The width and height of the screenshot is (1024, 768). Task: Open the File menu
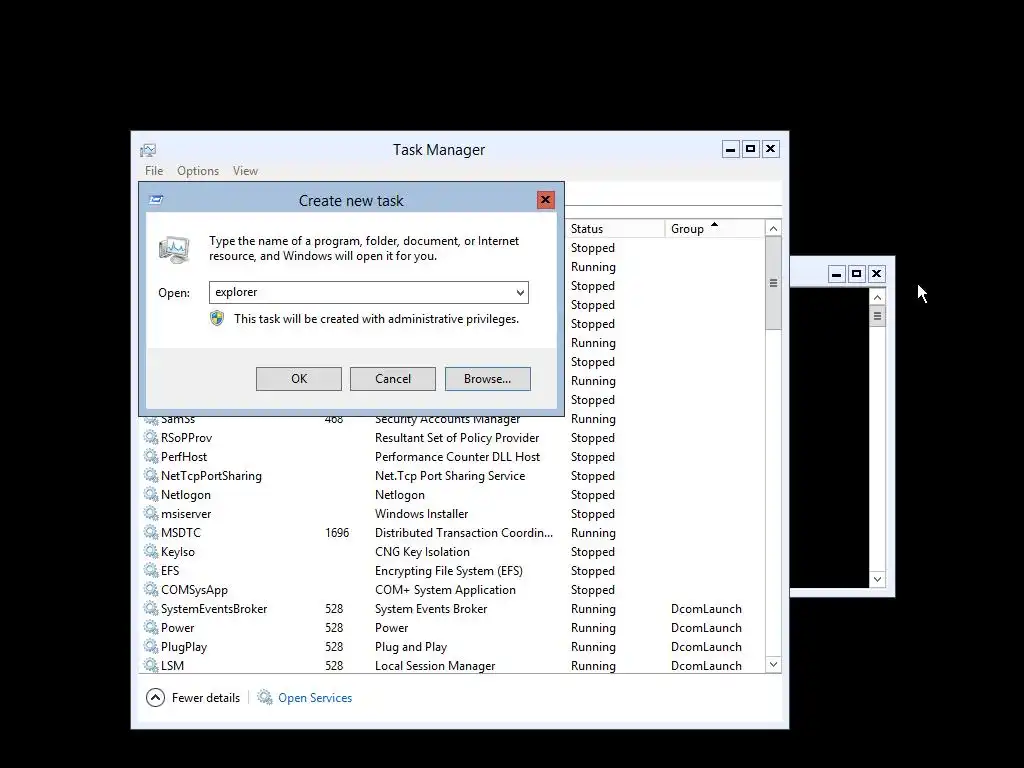[x=154, y=170]
